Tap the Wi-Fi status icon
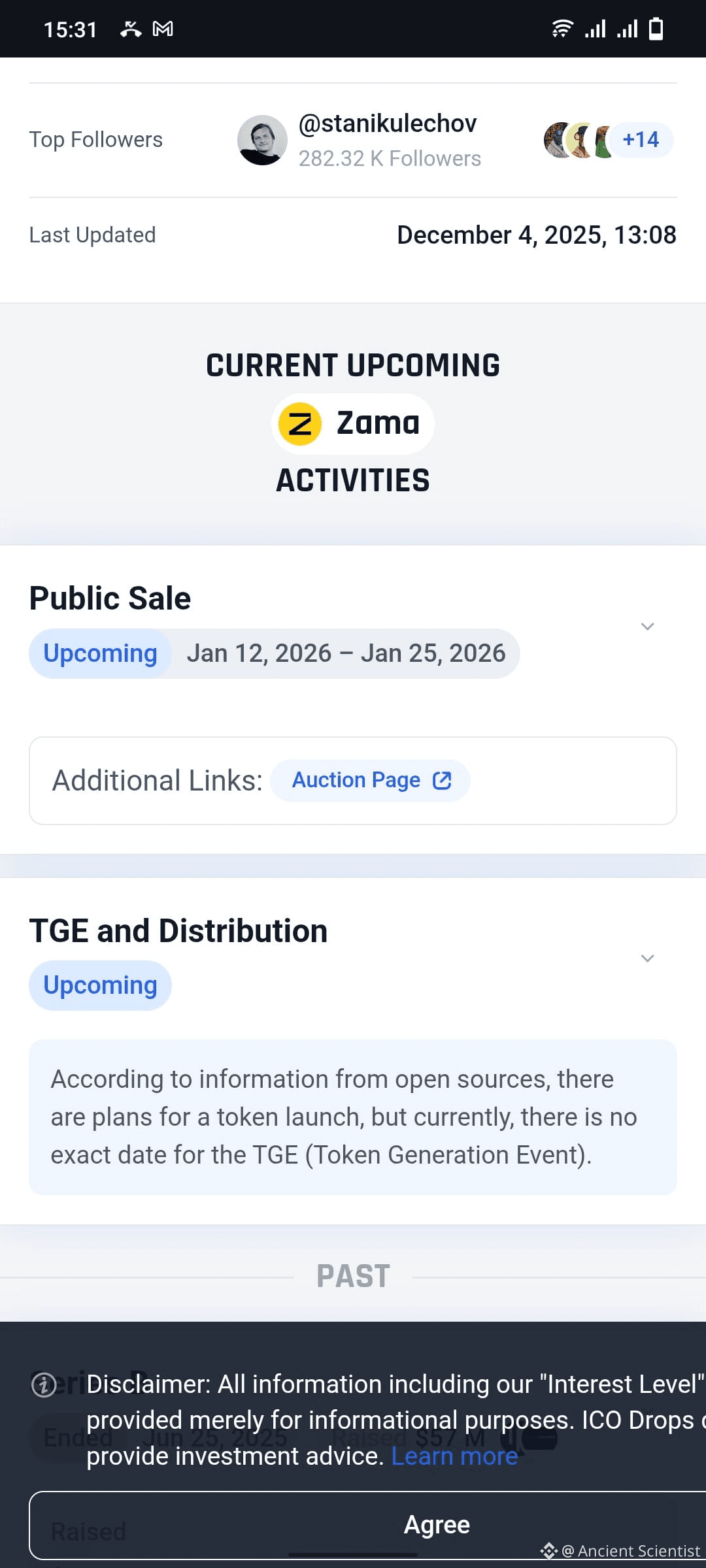 pos(562,29)
